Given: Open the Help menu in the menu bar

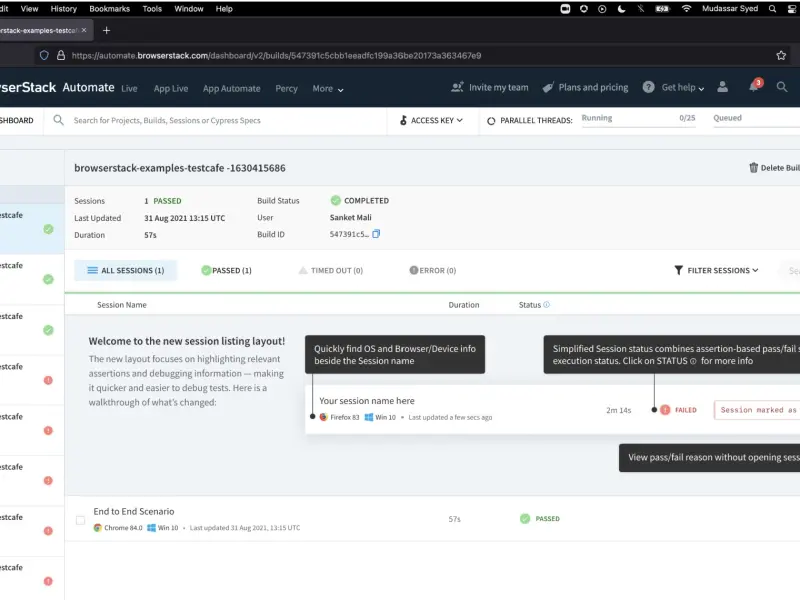Looking at the screenshot, I should point(224,9).
